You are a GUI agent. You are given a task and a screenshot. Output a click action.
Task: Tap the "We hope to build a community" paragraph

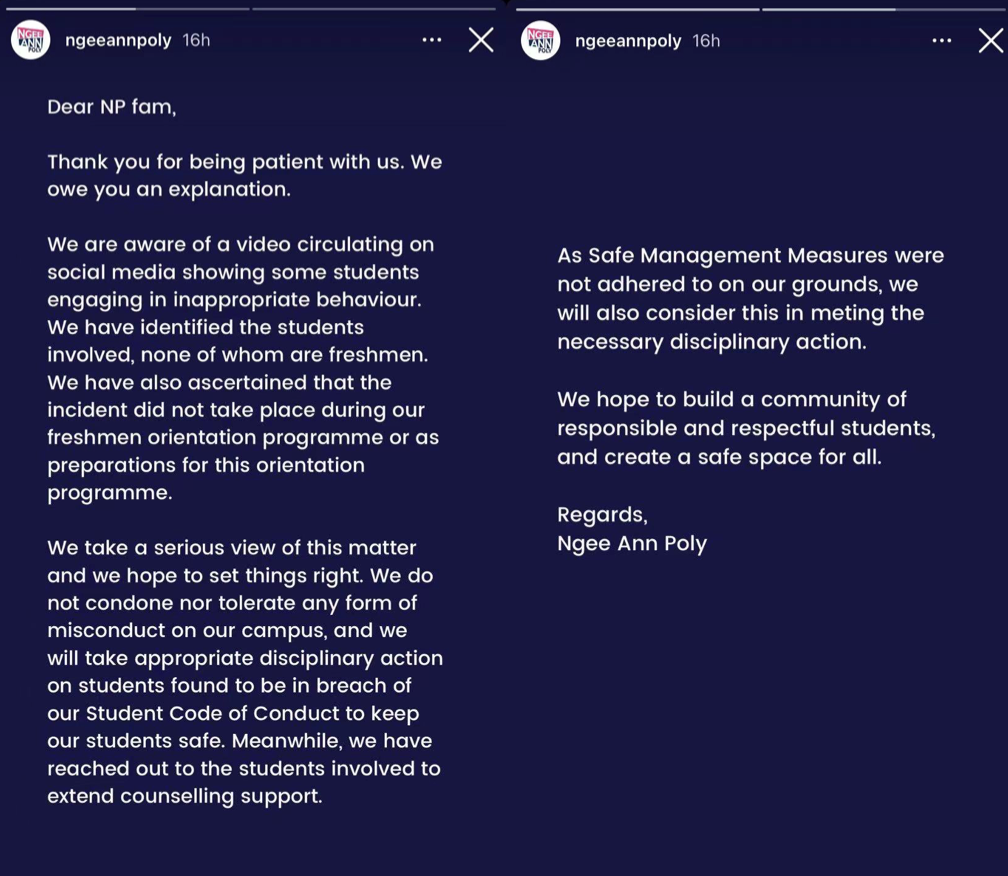coord(745,428)
